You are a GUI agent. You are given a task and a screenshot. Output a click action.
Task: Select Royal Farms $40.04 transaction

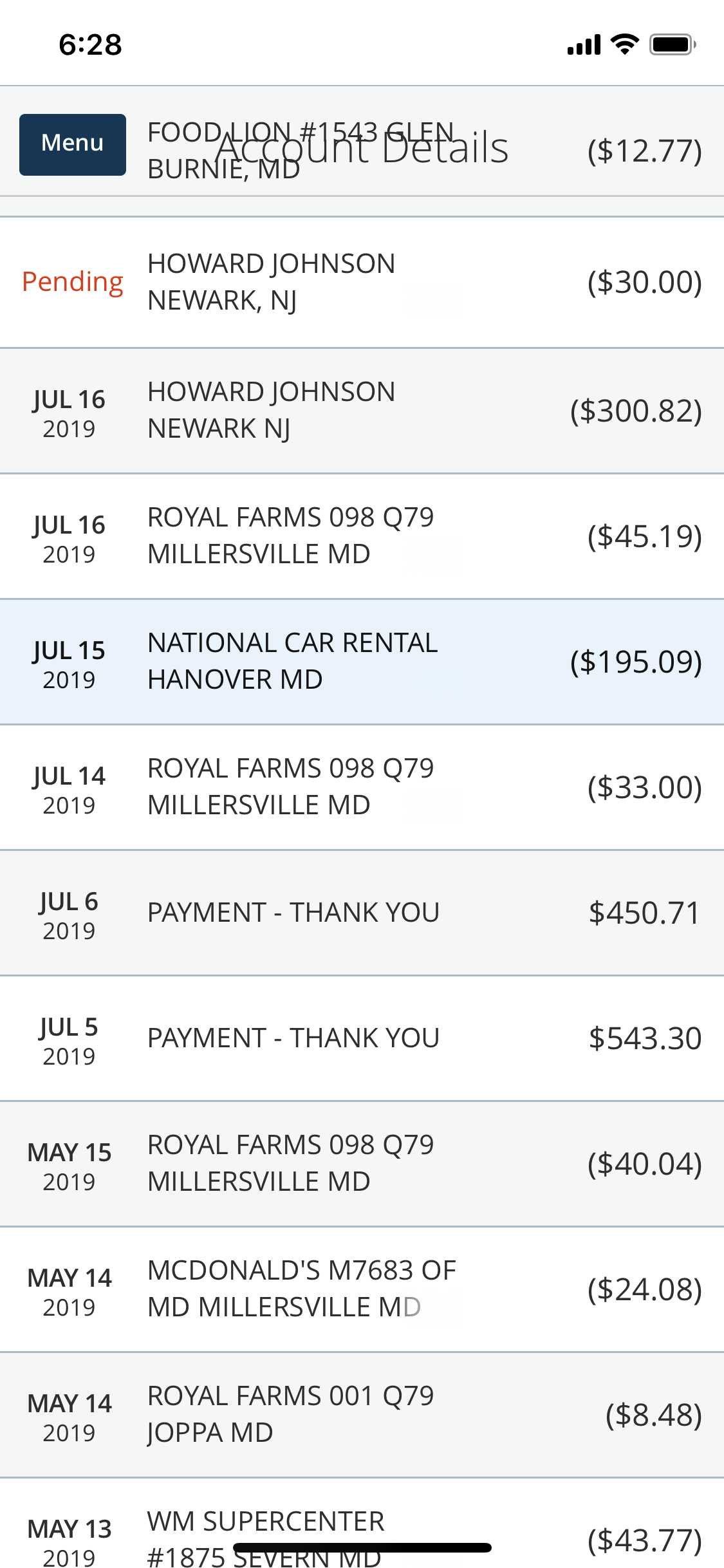pyautogui.click(x=362, y=1164)
